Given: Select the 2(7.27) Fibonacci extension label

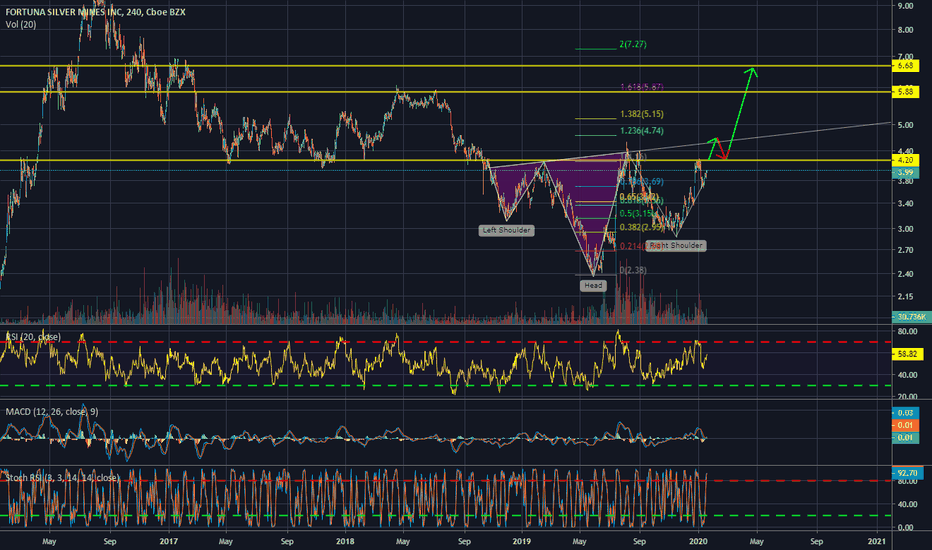Looking at the screenshot, I should pos(632,44).
